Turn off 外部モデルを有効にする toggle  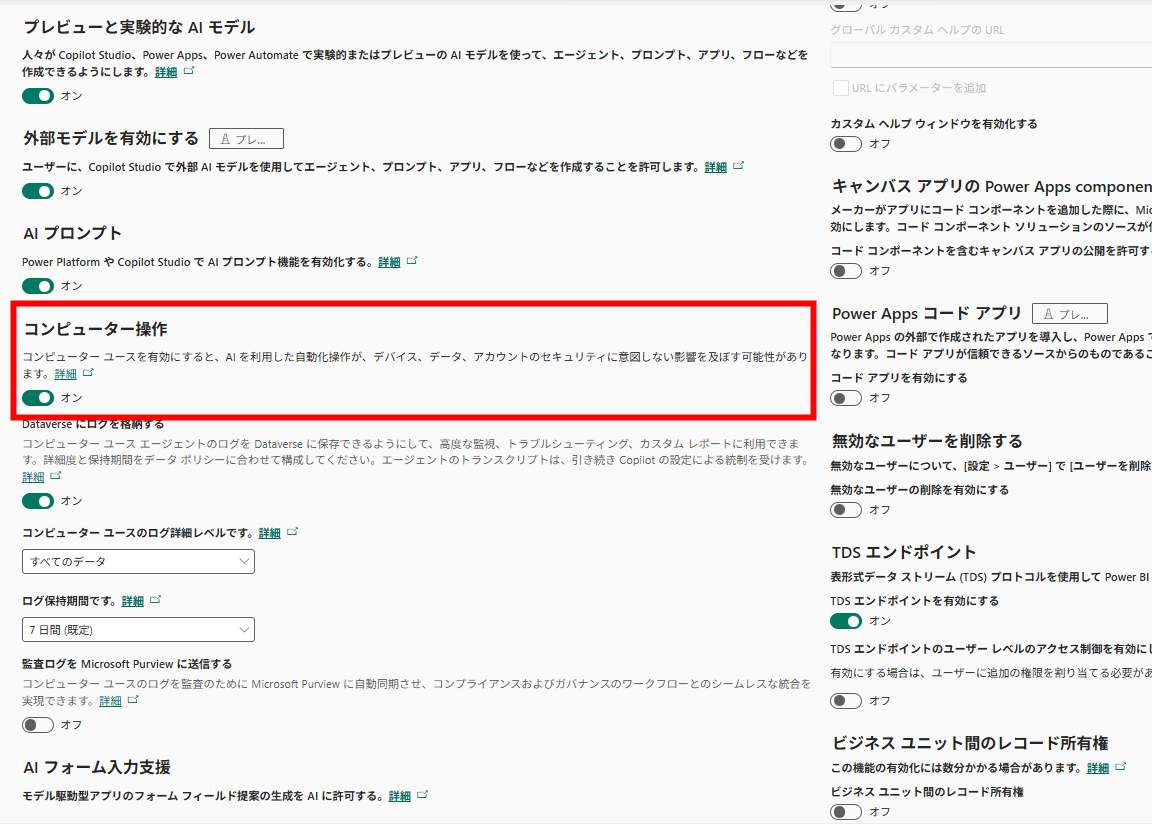pyautogui.click(x=37, y=191)
